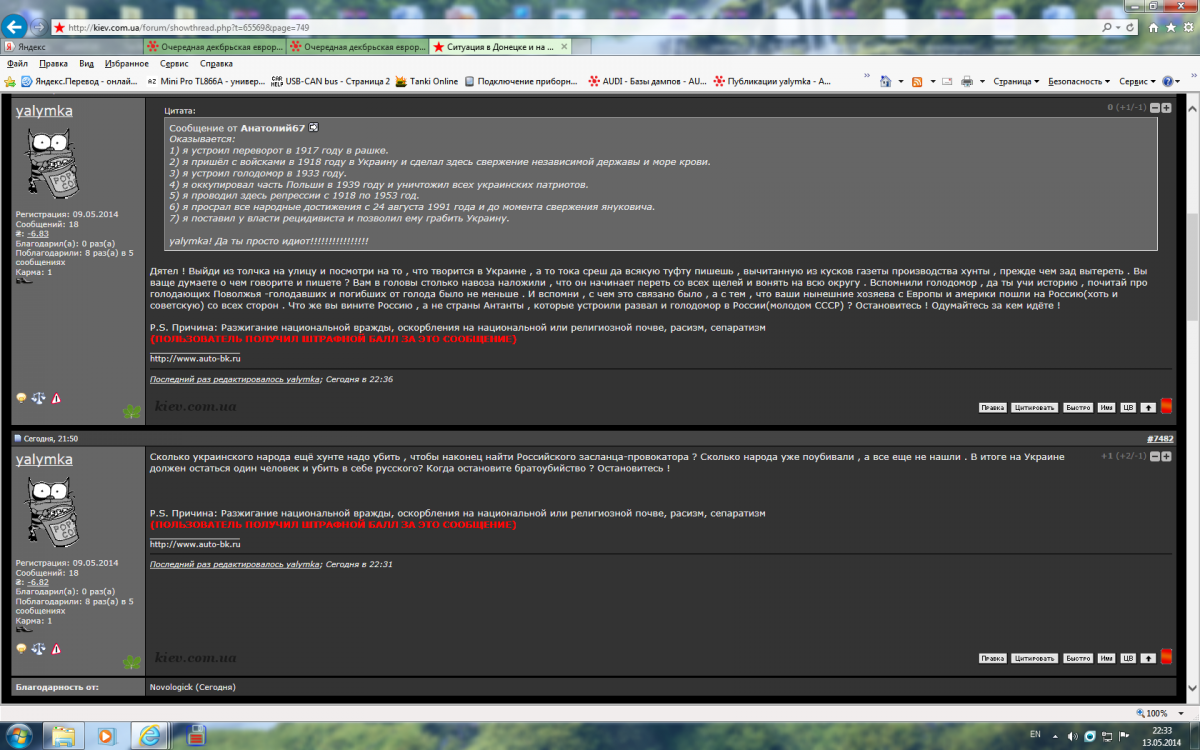Open the Безопасность dropdown menu
Image resolution: width=1200 pixels, height=750 pixels.
point(1080,81)
